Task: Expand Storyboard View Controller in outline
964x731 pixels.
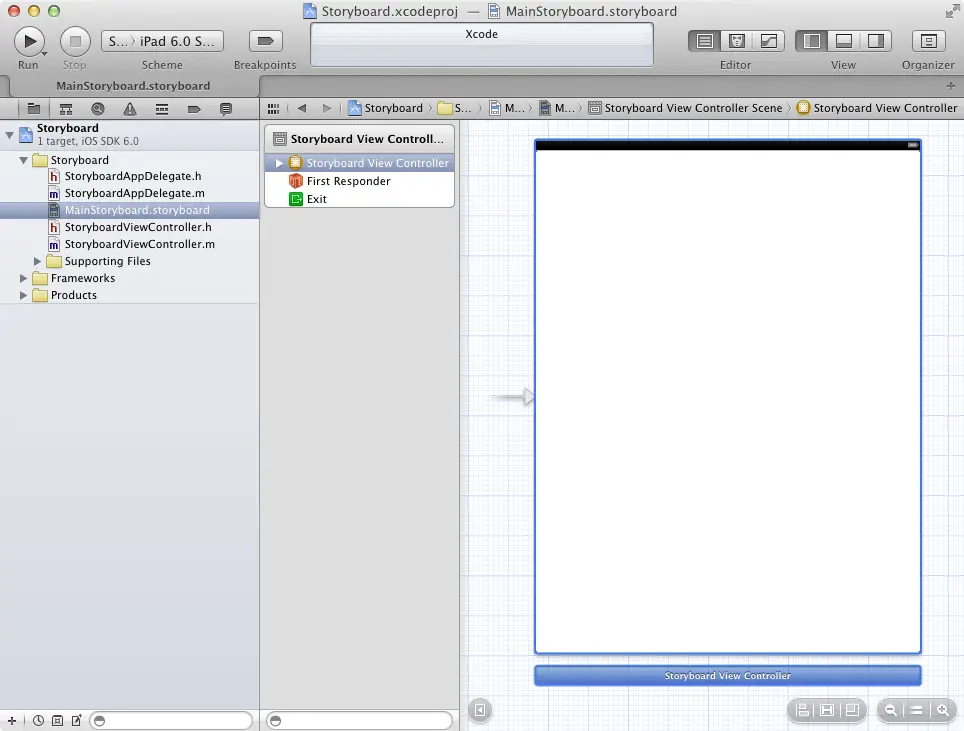Action: point(280,163)
